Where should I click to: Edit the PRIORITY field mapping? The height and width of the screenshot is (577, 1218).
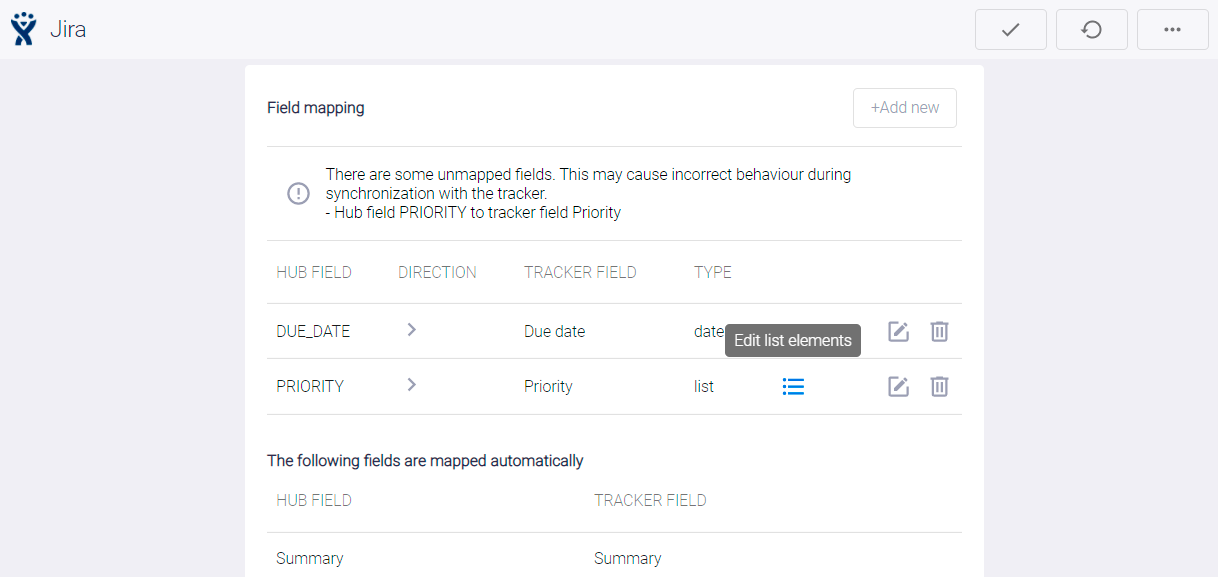point(898,386)
